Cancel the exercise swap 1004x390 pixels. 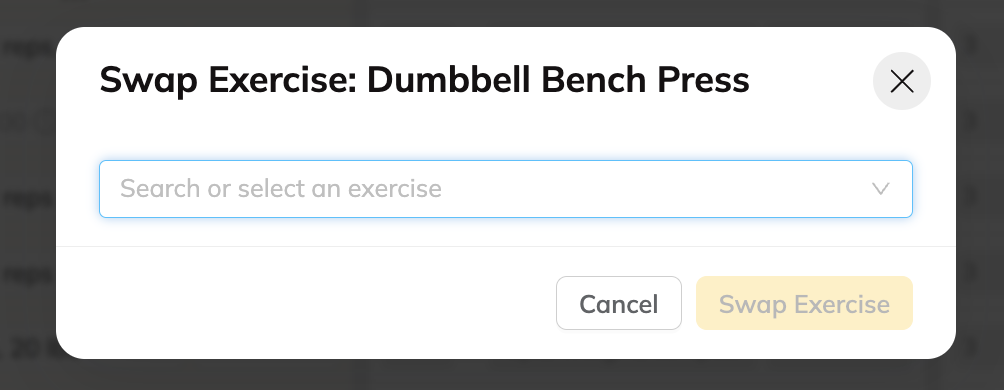[619, 303]
